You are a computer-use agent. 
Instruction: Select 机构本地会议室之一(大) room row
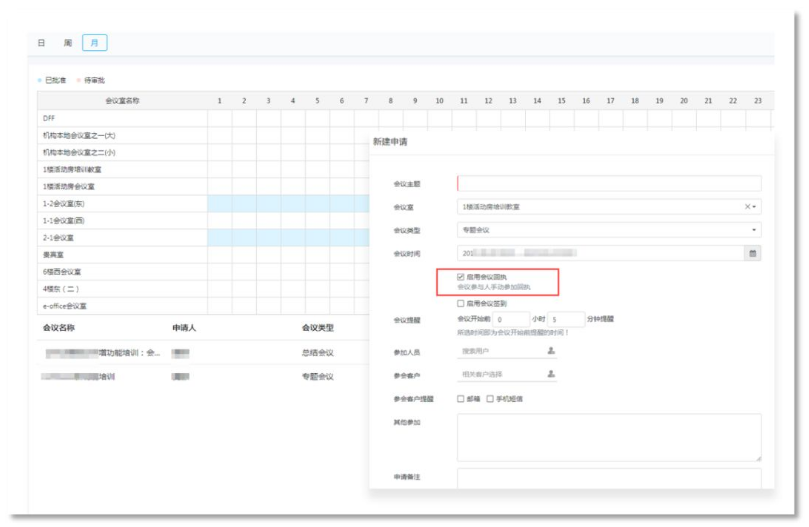pos(122,135)
